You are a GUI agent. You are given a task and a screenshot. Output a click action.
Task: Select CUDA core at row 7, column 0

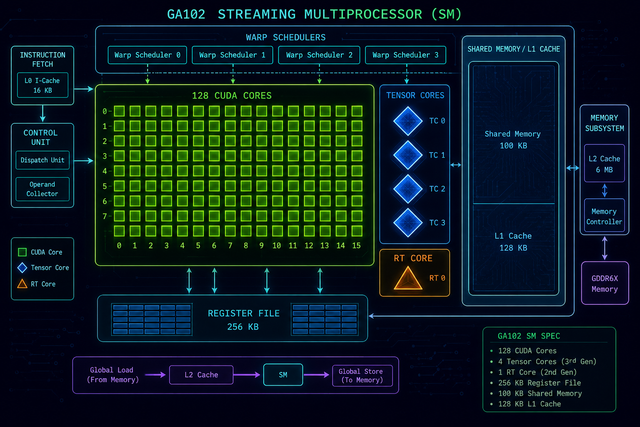click(x=119, y=216)
